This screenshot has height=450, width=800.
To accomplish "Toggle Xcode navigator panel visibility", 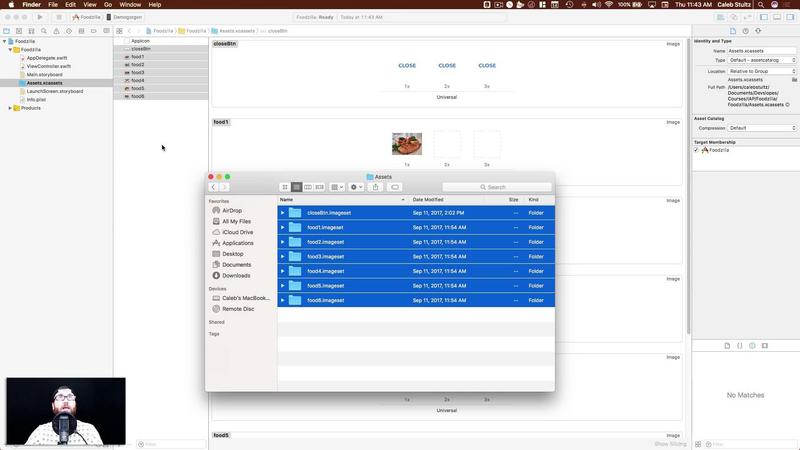I will tap(764, 17).
